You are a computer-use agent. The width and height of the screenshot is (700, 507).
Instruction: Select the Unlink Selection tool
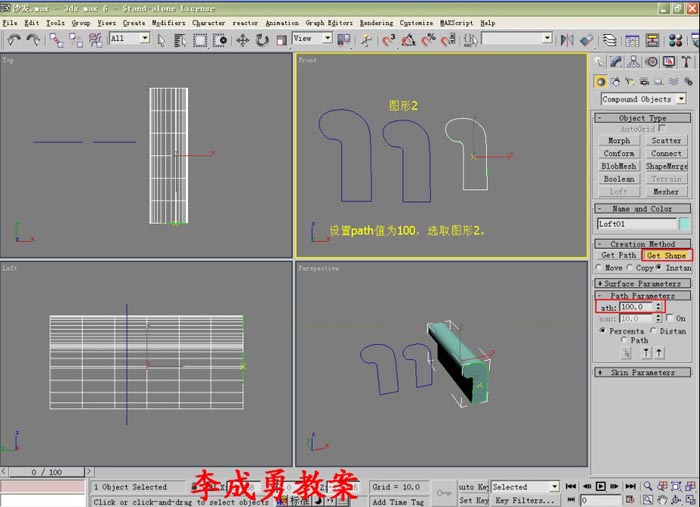[x=75, y=41]
